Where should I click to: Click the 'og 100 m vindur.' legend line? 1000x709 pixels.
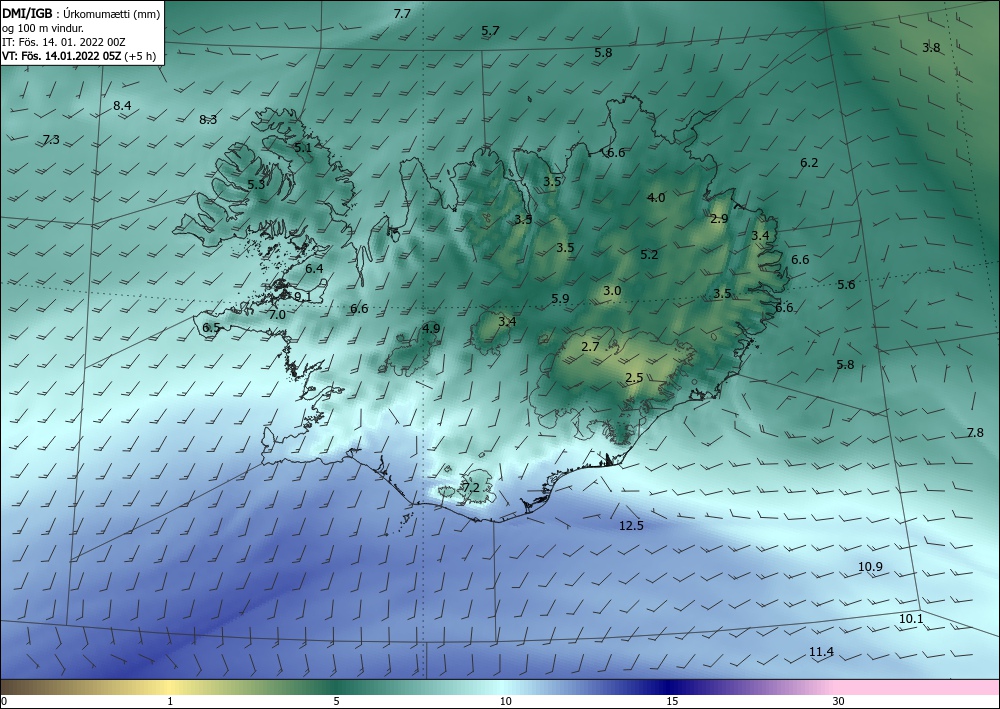pyautogui.click(x=43, y=28)
